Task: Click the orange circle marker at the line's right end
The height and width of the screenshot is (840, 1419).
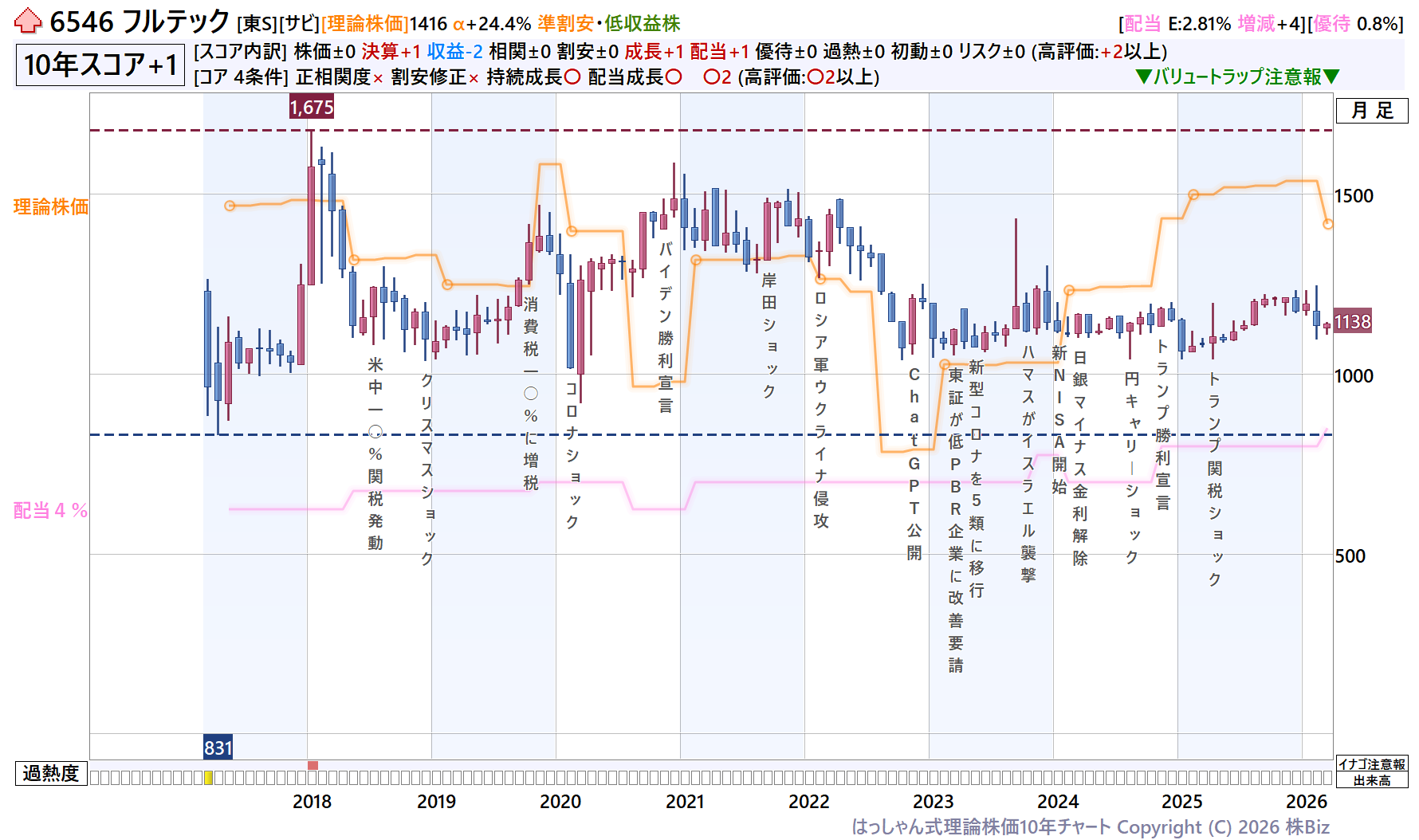Action: click(1327, 224)
